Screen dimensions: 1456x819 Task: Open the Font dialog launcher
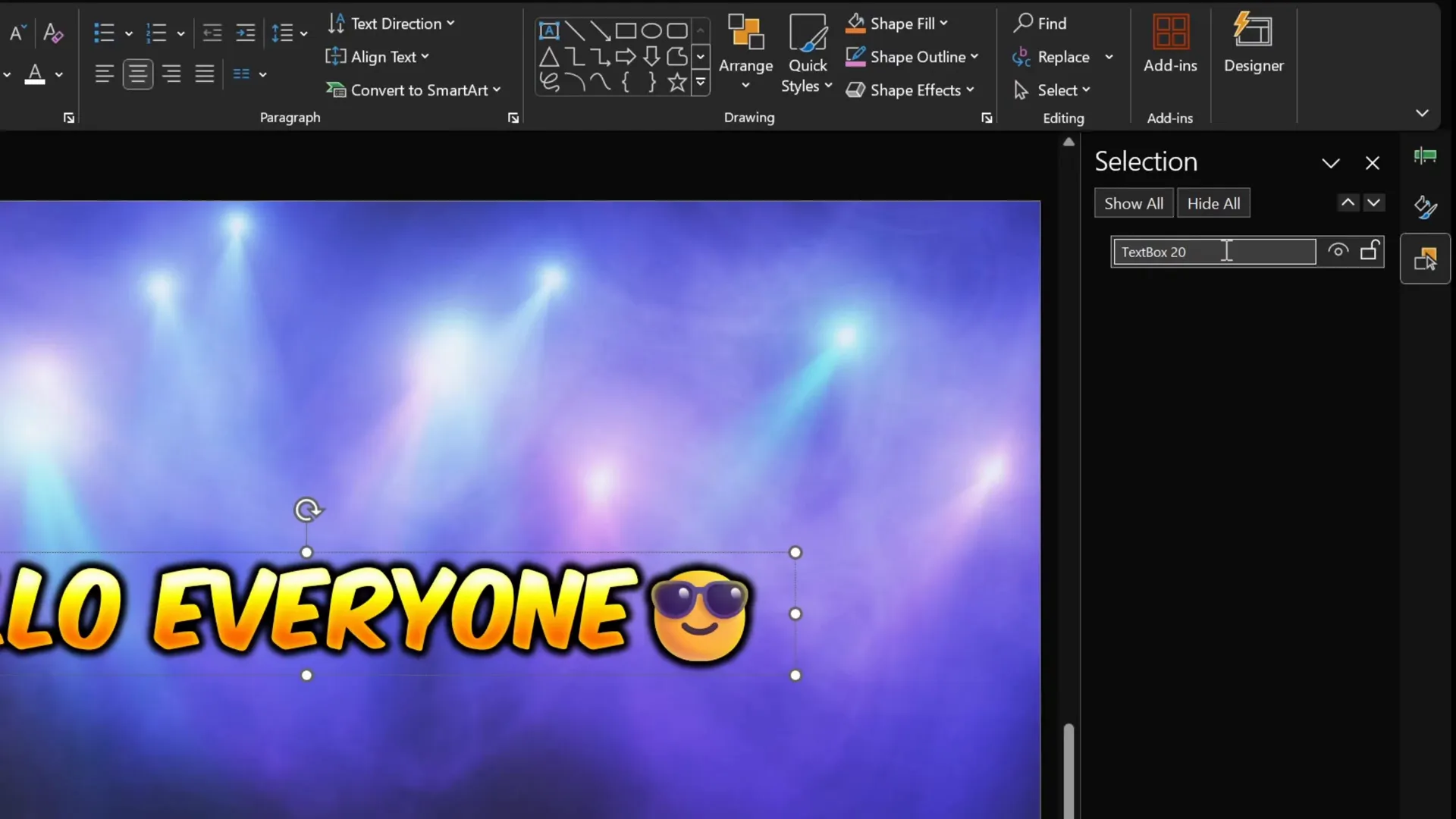click(69, 118)
